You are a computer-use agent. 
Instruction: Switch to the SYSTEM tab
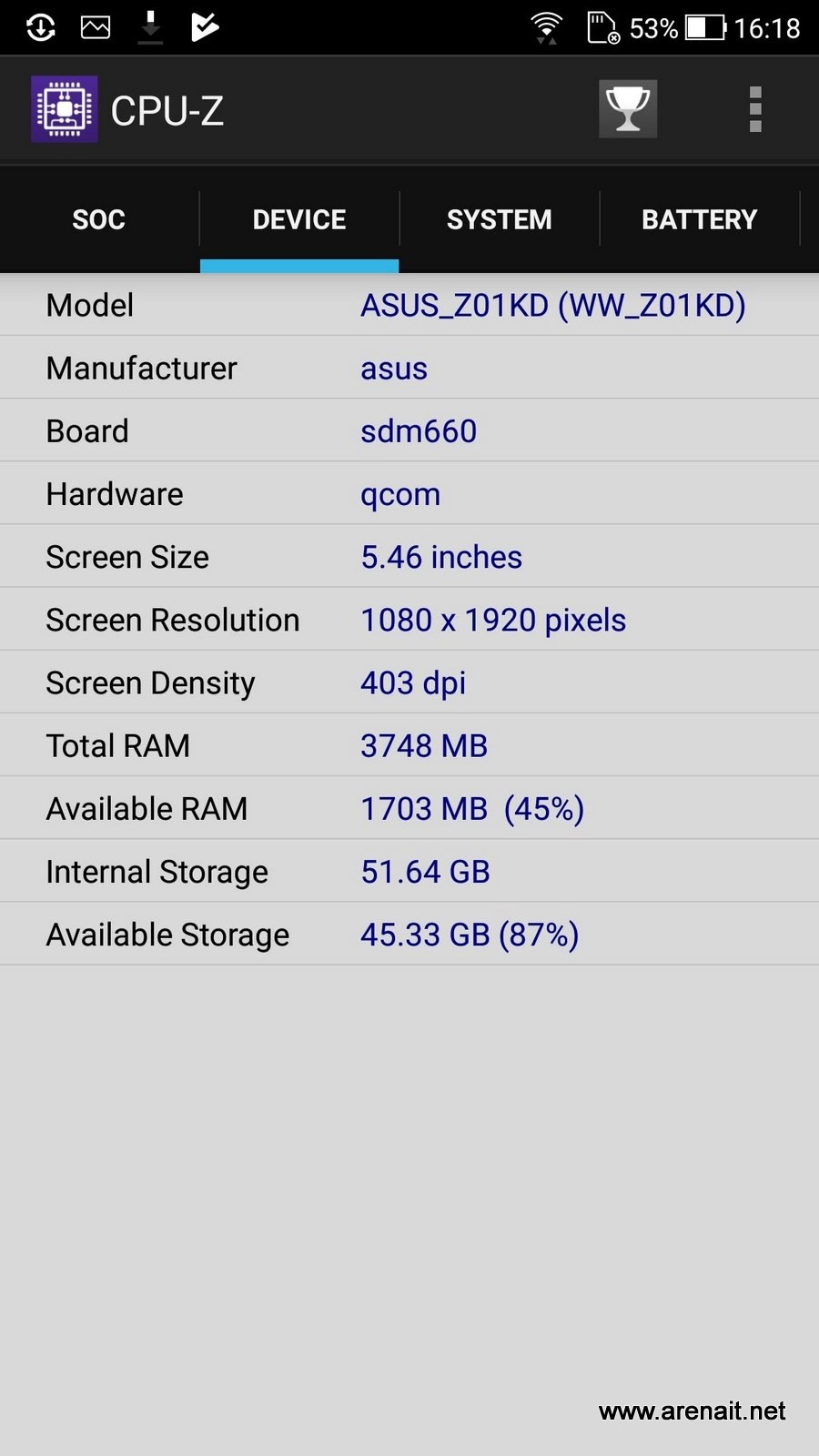click(x=500, y=219)
